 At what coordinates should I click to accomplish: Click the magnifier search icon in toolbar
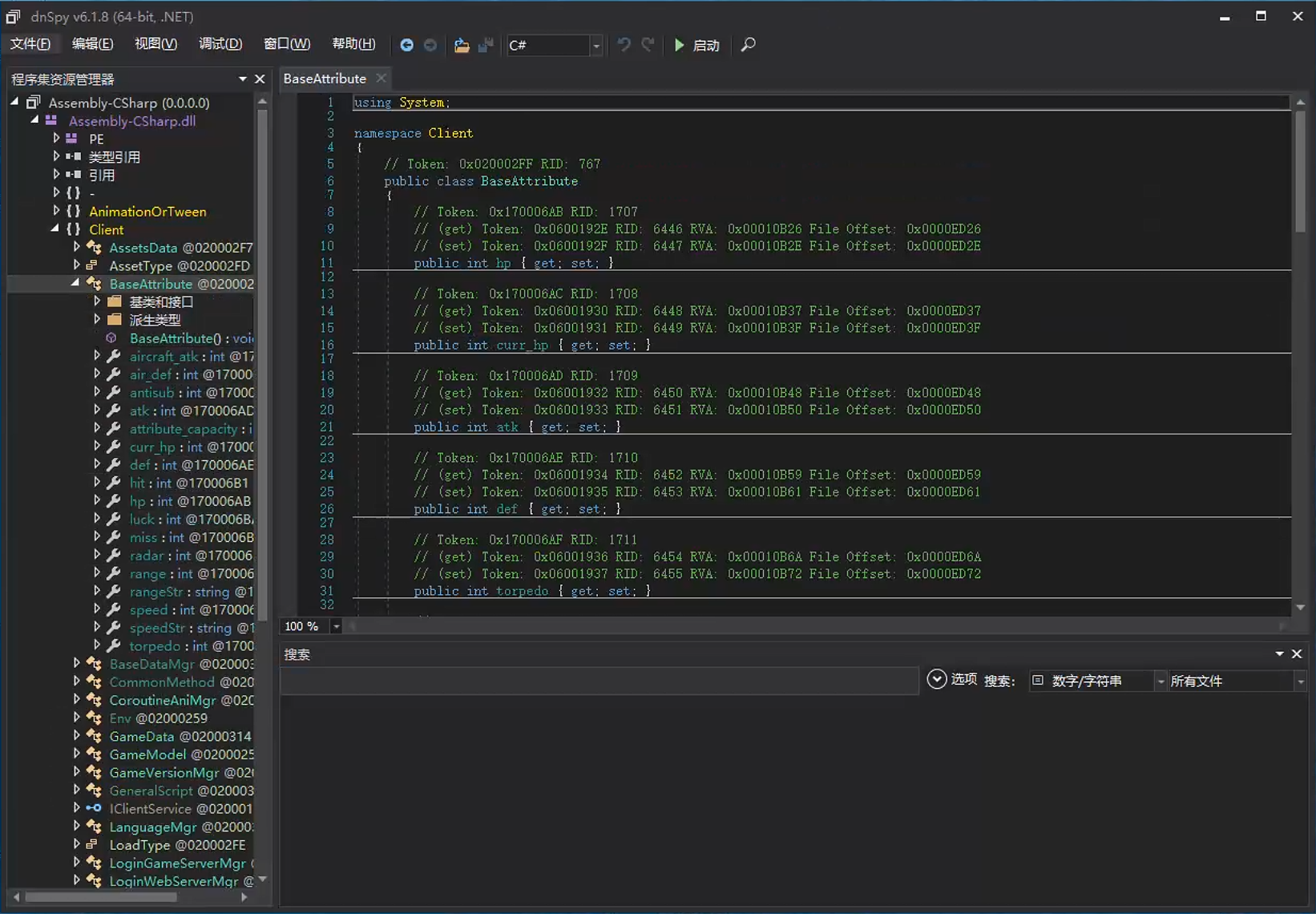click(x=748, y=45)
